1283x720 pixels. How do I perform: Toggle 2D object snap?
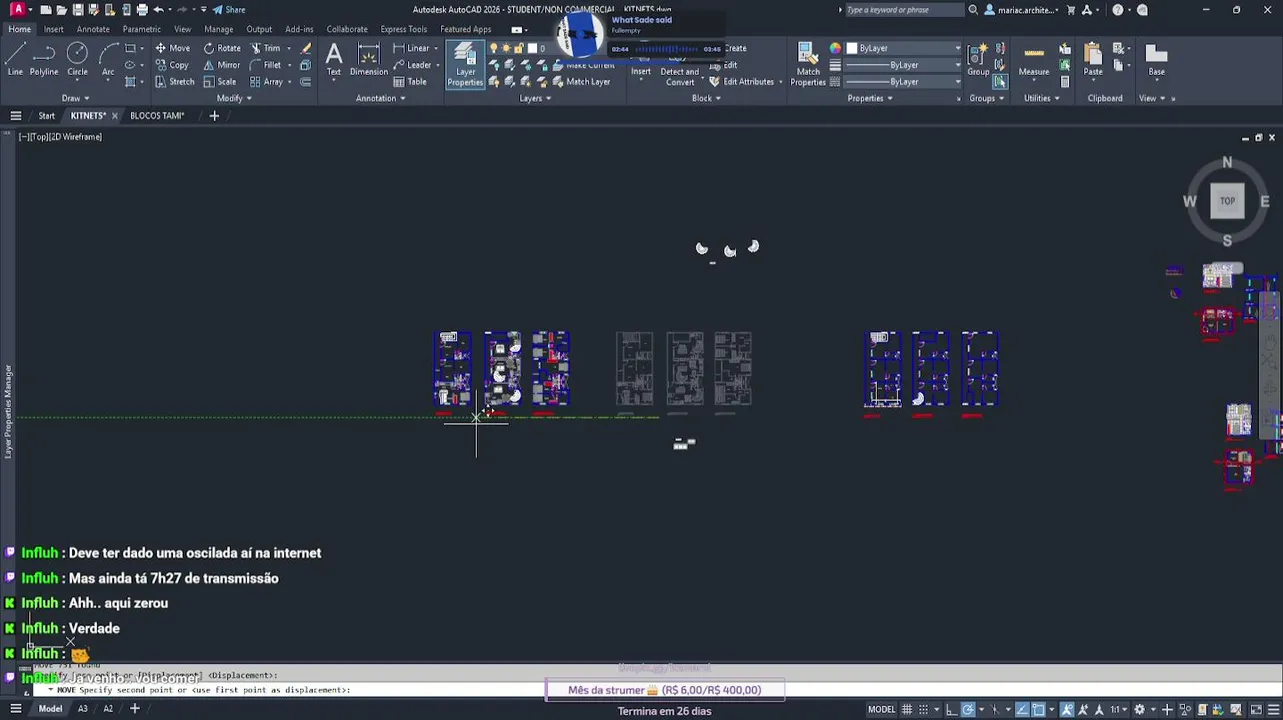point(1038,710)
